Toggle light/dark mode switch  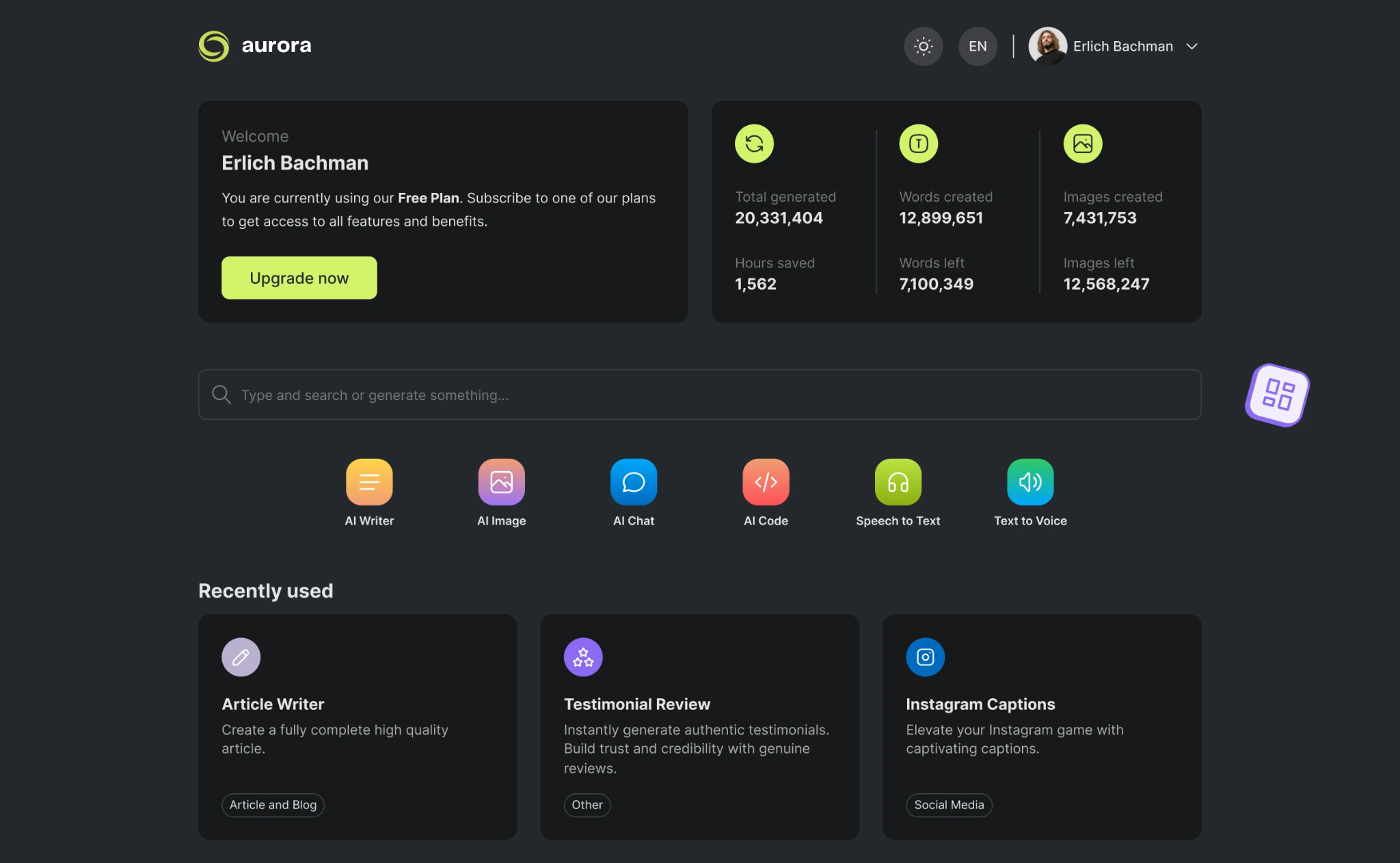coord(923,46)
